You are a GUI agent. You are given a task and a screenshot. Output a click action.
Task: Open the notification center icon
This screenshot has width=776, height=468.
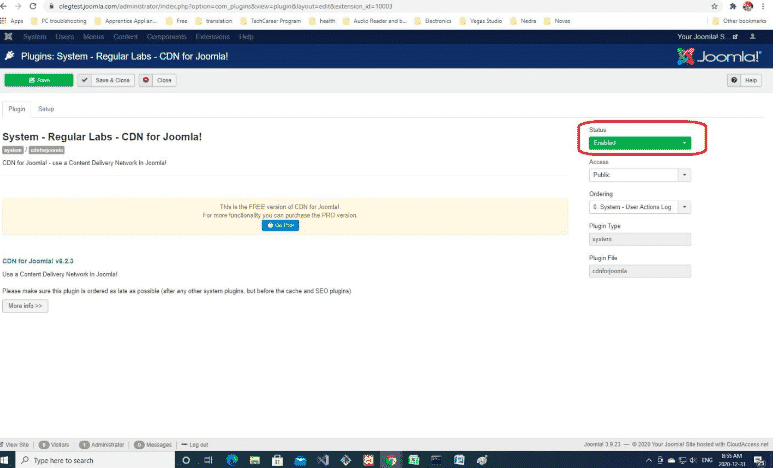759,461
